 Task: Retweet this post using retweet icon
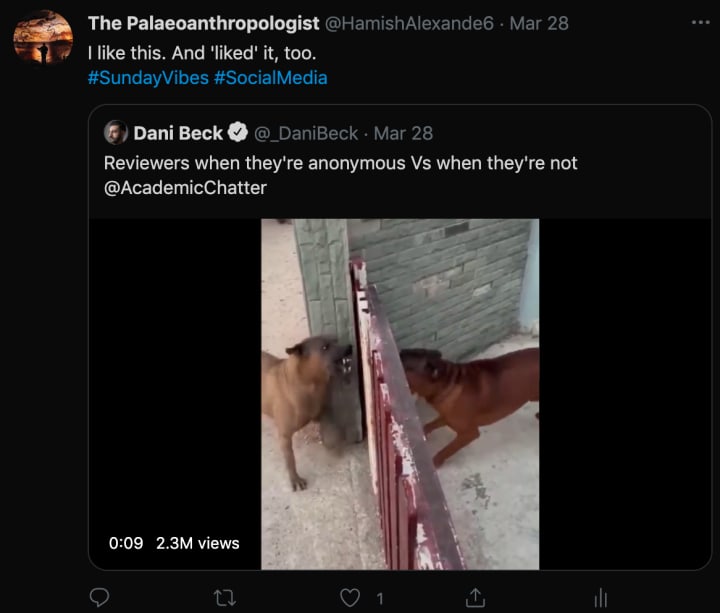tap(225, 598)
